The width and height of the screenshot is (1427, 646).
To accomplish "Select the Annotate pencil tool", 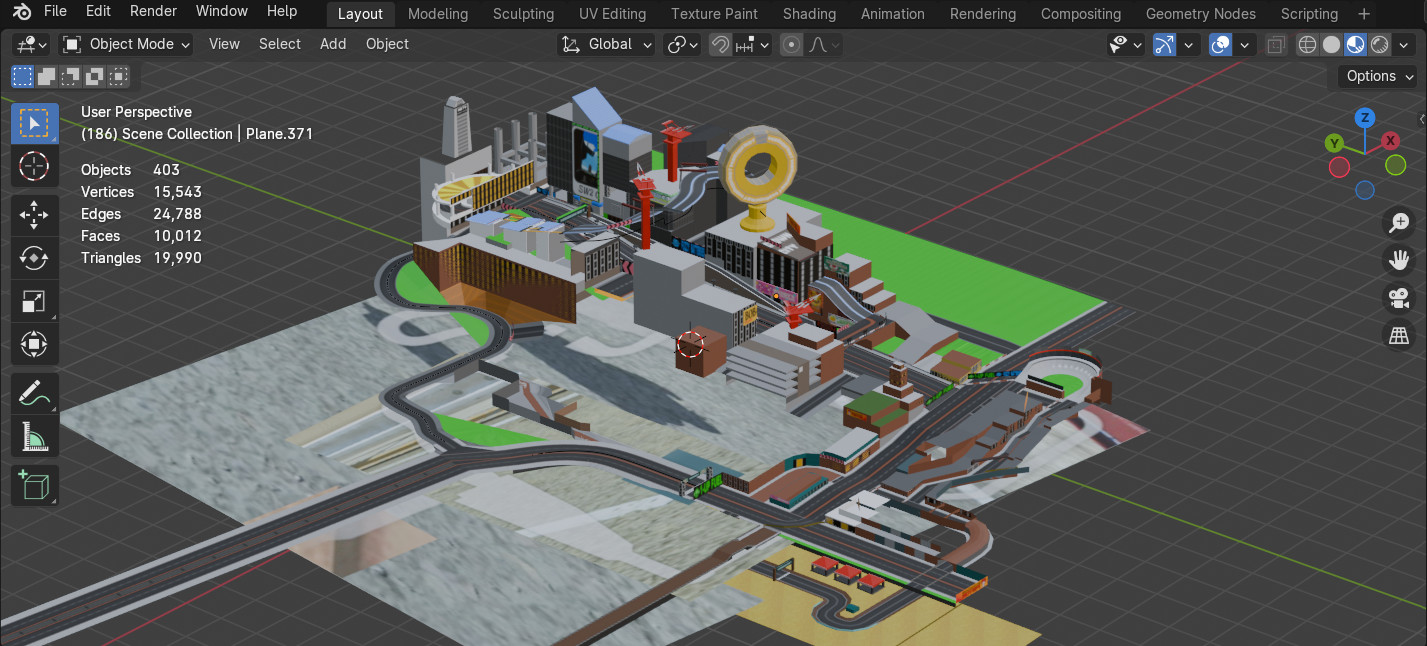I will point(34,394).
